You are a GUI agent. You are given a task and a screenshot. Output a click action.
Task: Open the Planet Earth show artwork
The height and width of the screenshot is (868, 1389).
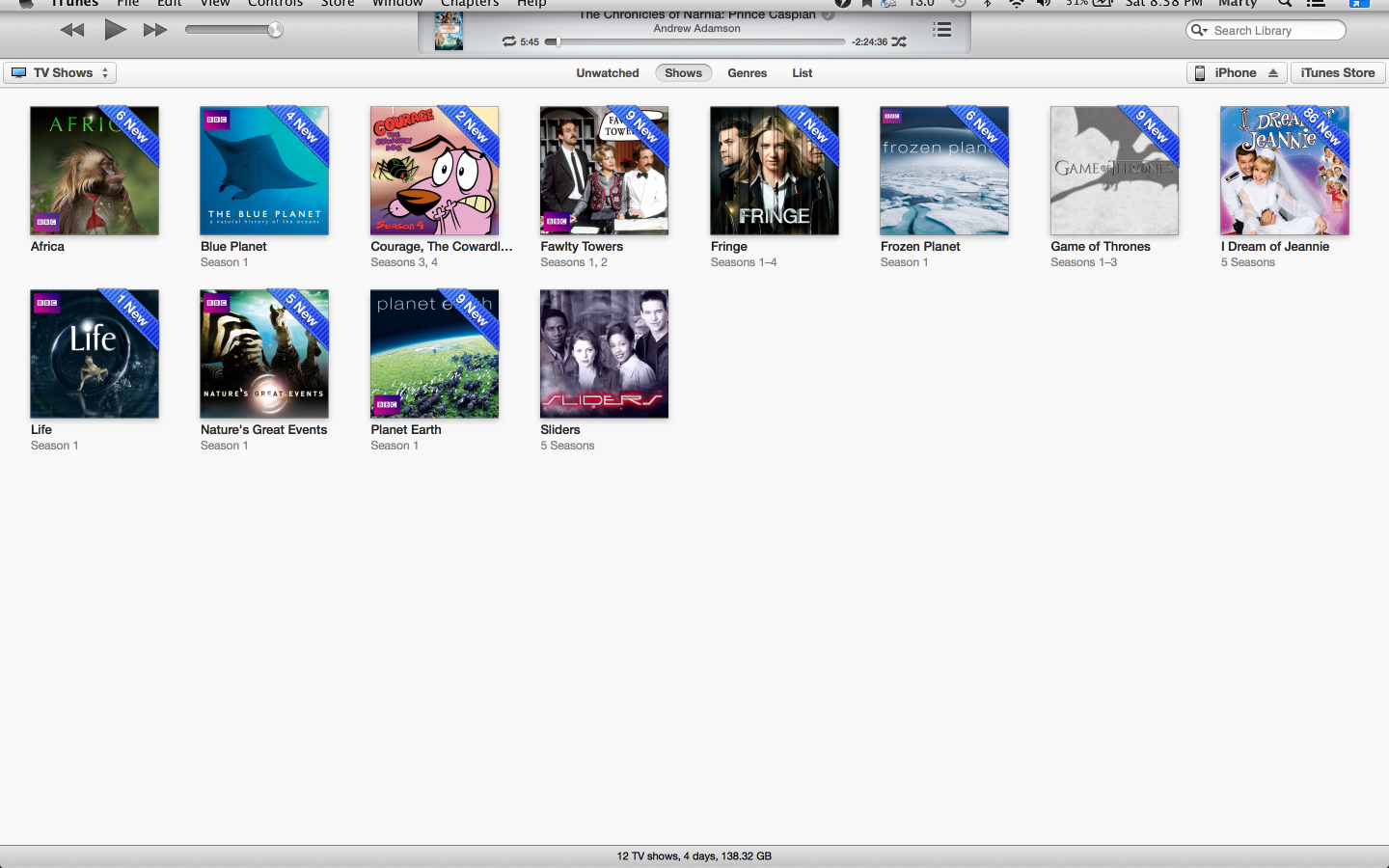[x=435, y=354]
